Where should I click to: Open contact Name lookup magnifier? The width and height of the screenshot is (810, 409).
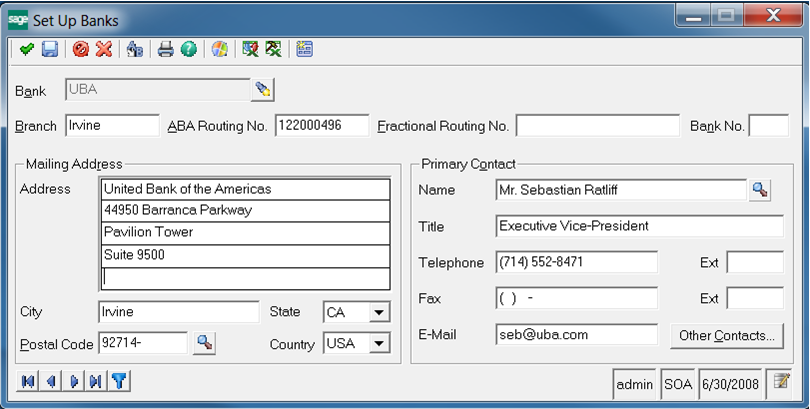pyautogui.click(x=760, y=190)
